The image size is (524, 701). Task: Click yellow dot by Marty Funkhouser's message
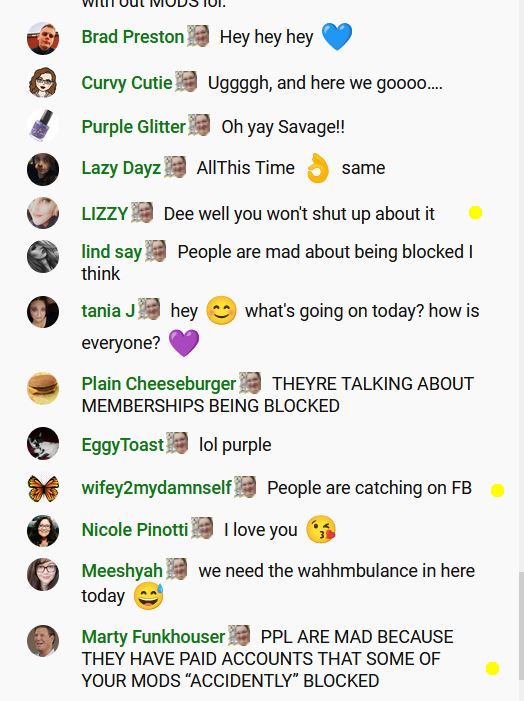492,668
